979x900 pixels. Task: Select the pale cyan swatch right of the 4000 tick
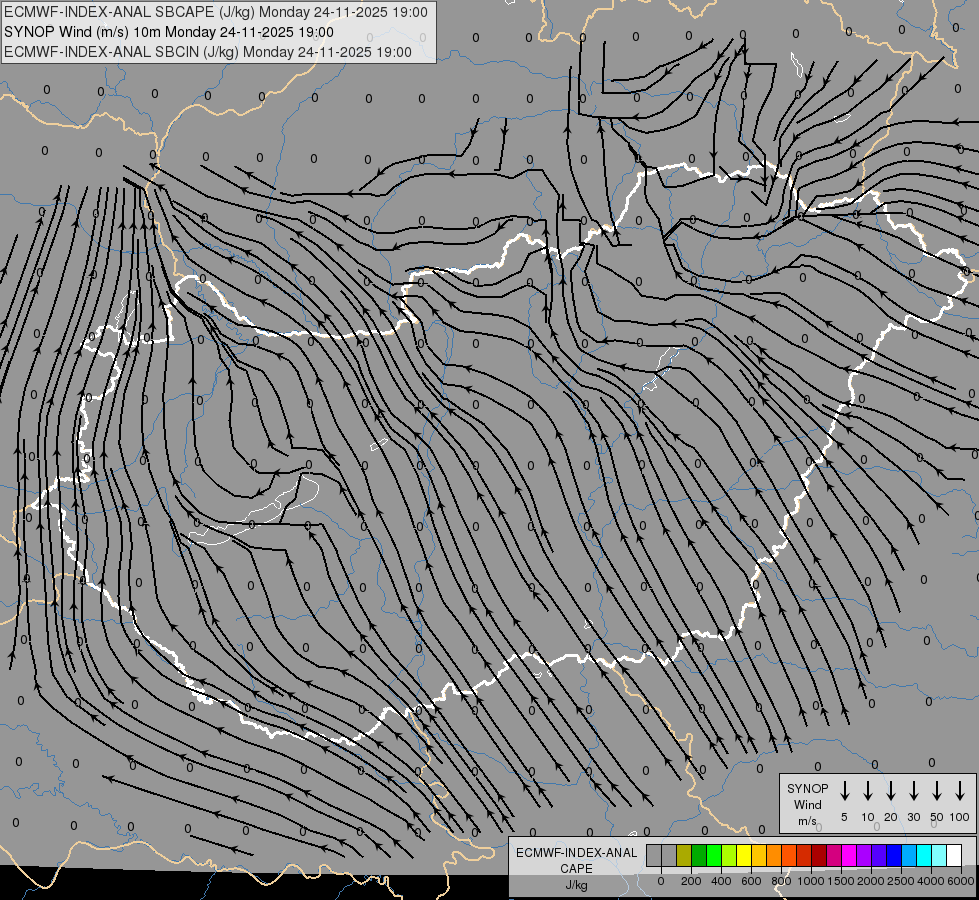[x=938, y=856]
